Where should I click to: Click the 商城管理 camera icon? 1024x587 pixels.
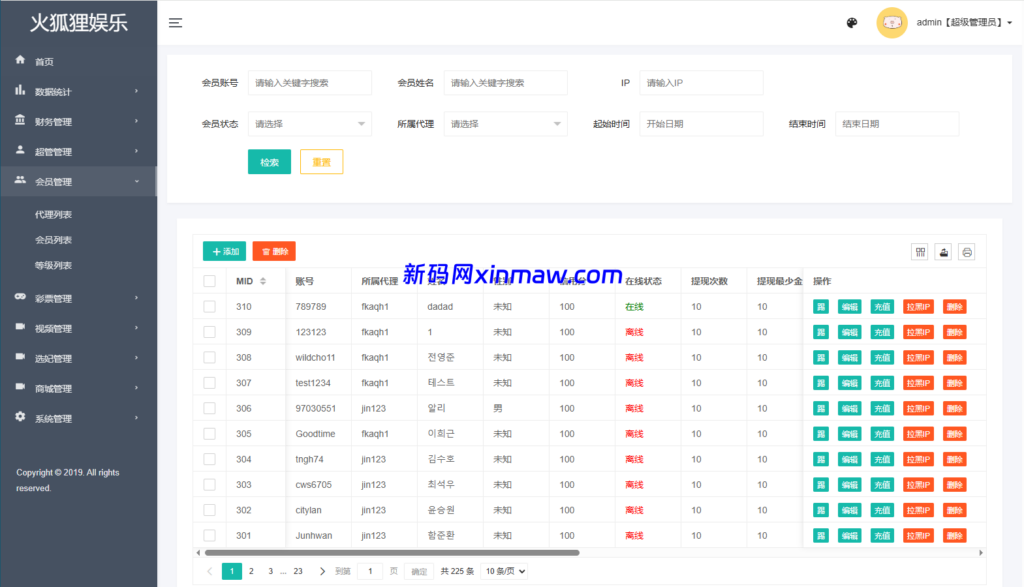[20, 387]
